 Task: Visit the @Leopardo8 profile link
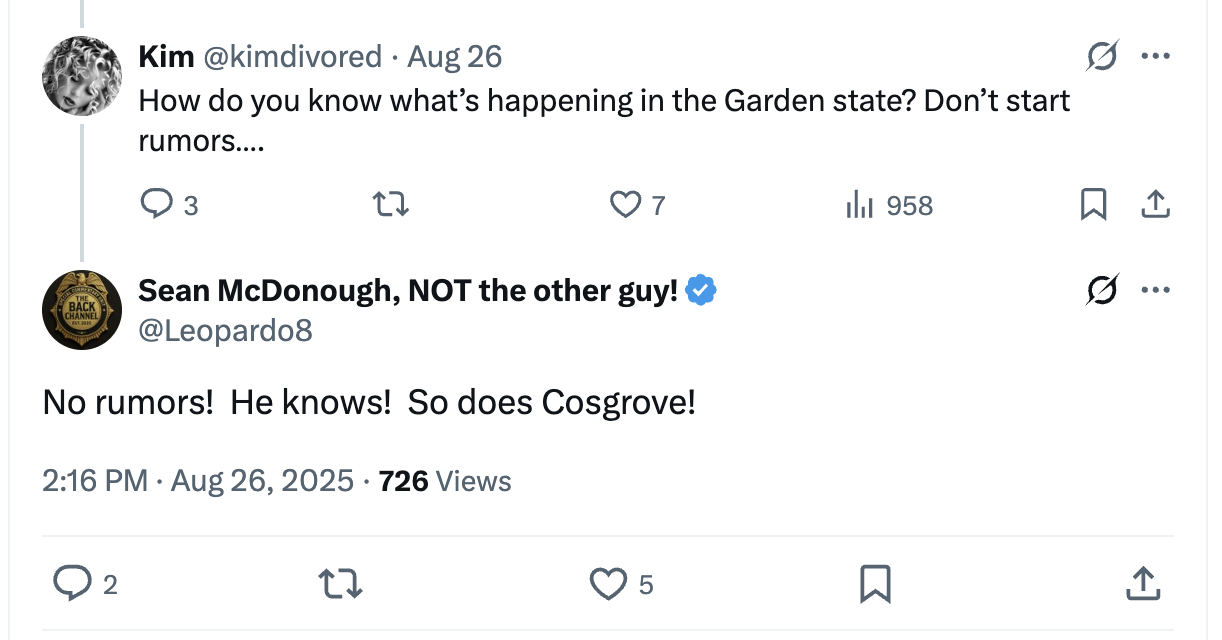(x=225, y=329)
